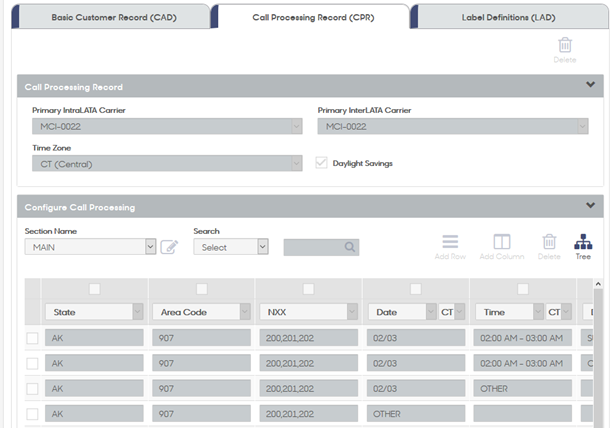This screenshot has height=429, width=614.
Task: Open Time column header dropdown
Action: point(509,312)
